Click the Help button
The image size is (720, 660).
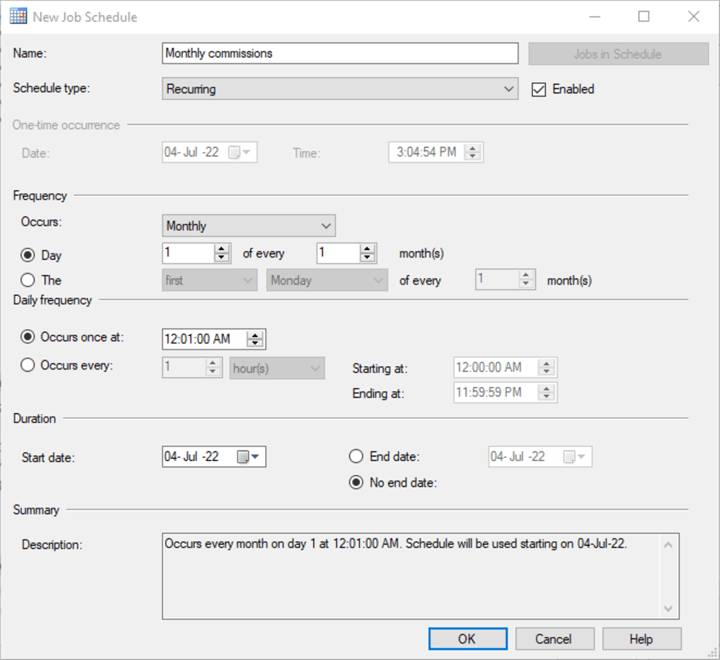(641, 639)
